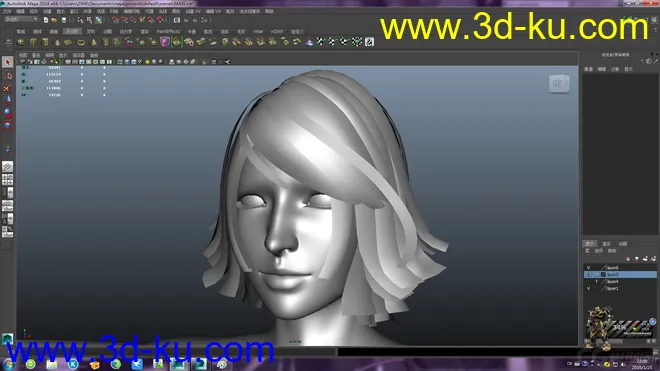Viewport: 660px width, 371px height.
Task: Open a scene via folder icon
Action: pyautogui.click(x=54, y=20)
